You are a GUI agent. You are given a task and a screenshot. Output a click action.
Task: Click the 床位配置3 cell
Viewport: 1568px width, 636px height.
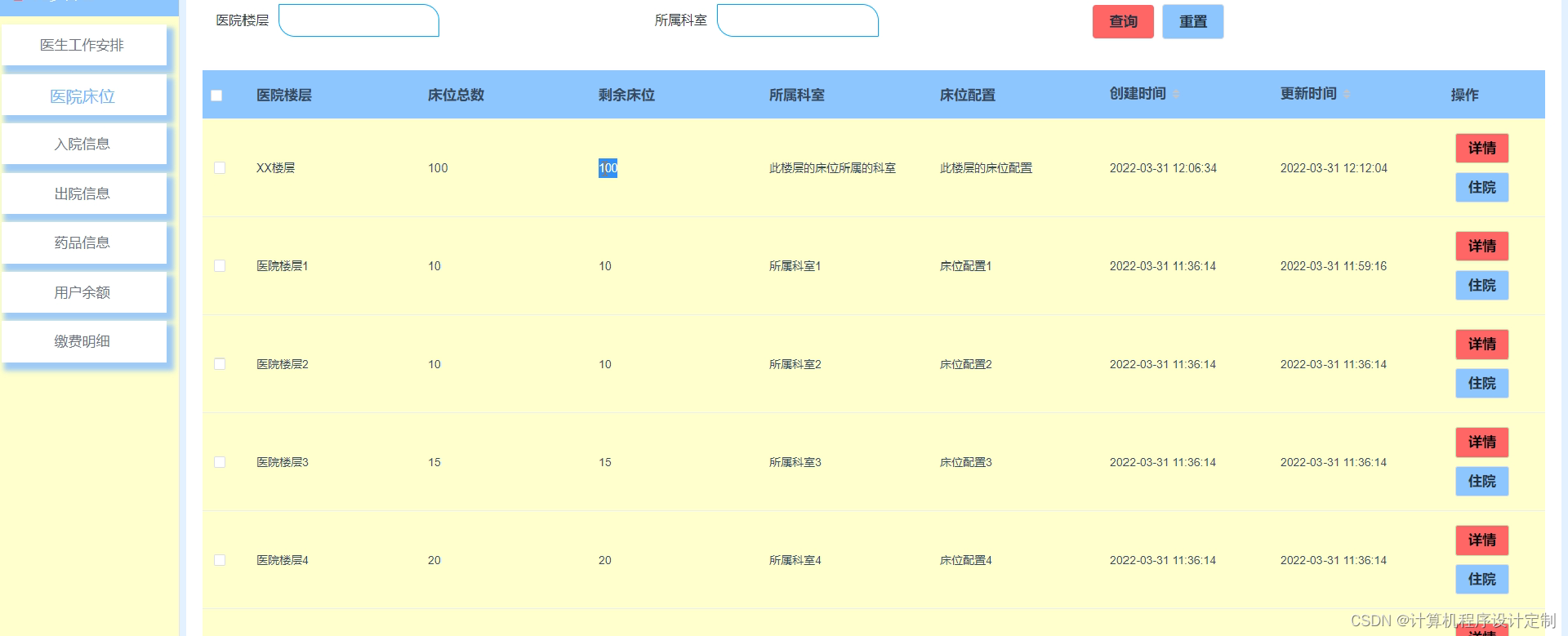pyautogui.click(x=966, y=462)
